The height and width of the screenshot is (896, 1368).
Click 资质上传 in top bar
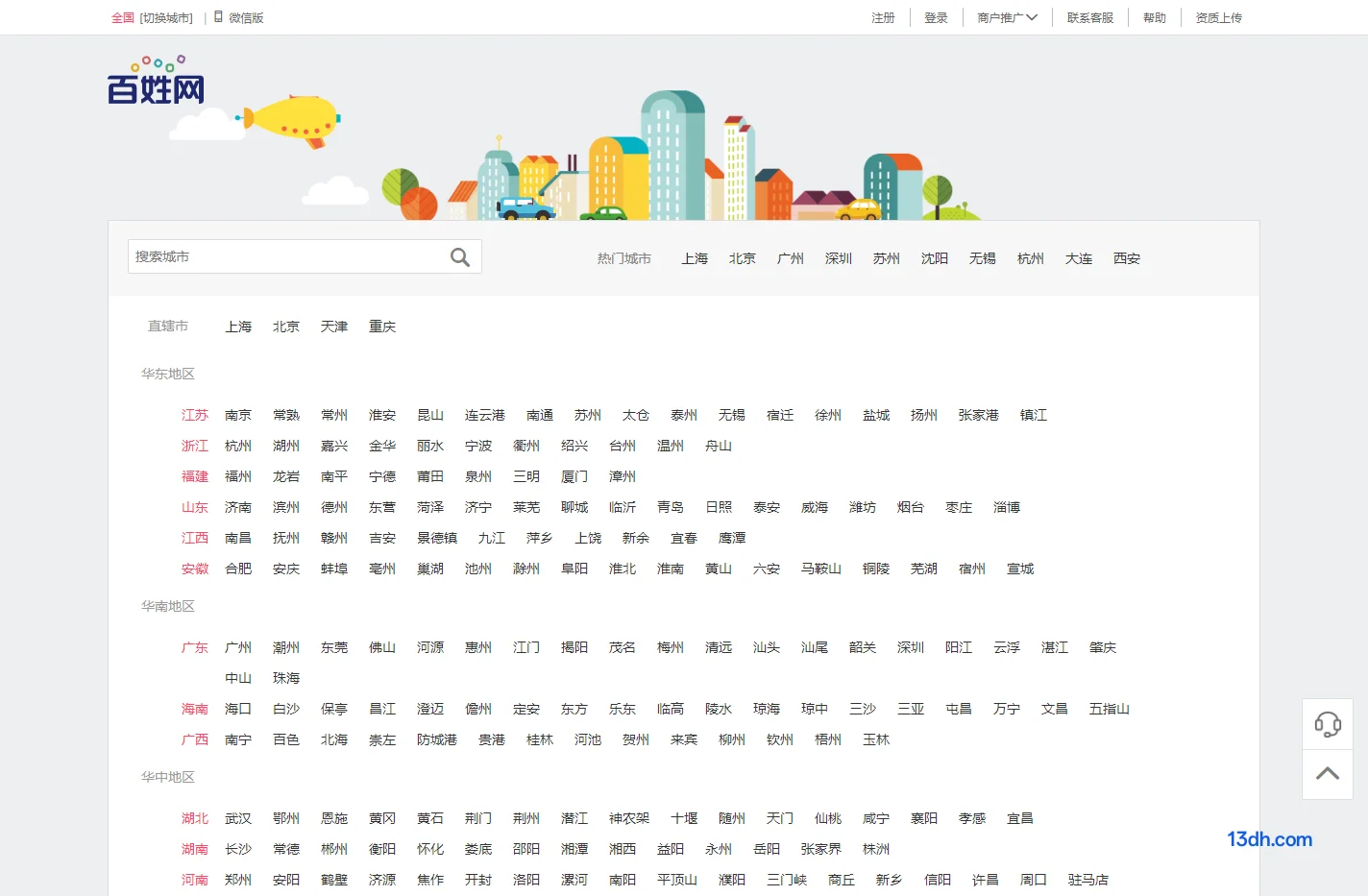pos(1219,17)
